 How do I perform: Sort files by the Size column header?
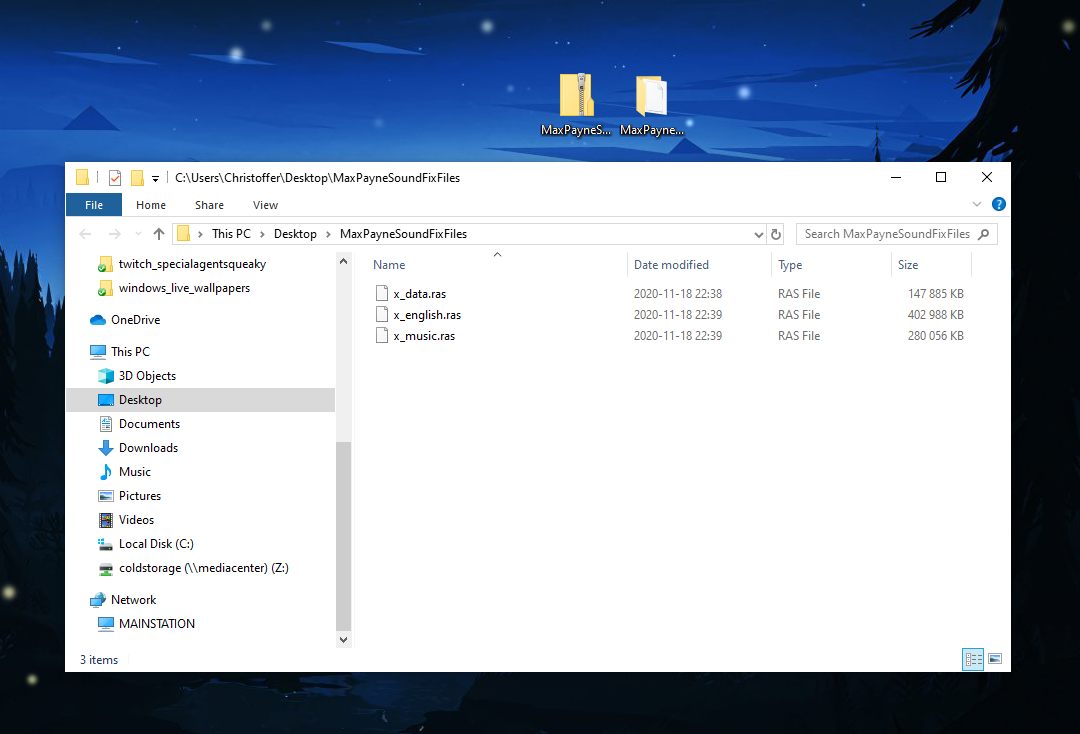click(922, 264)
